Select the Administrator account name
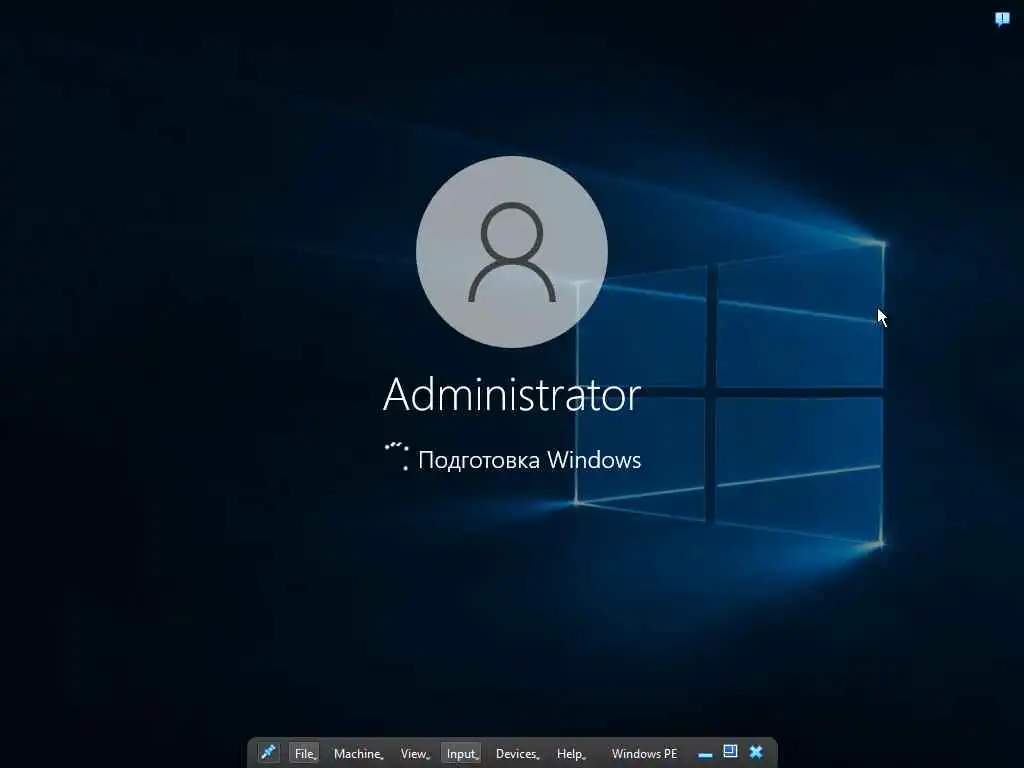1024x768 pixels. coord(512,394)
